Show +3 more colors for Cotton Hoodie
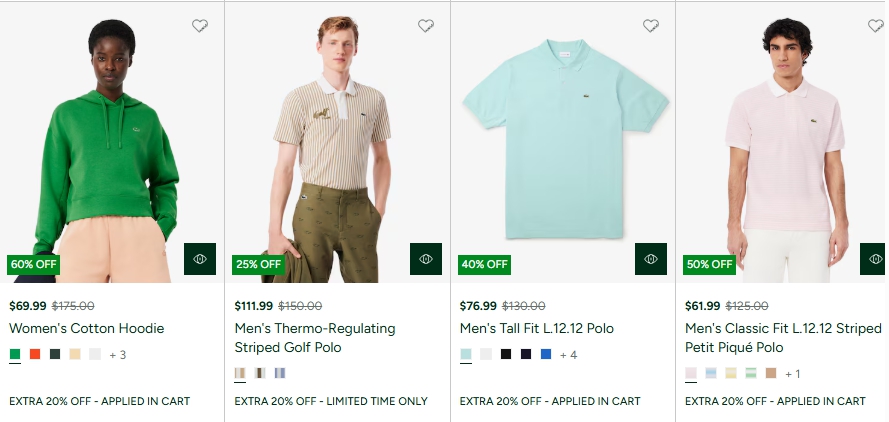The height and width of the screenshot is (422, 889). click(117, 354)
